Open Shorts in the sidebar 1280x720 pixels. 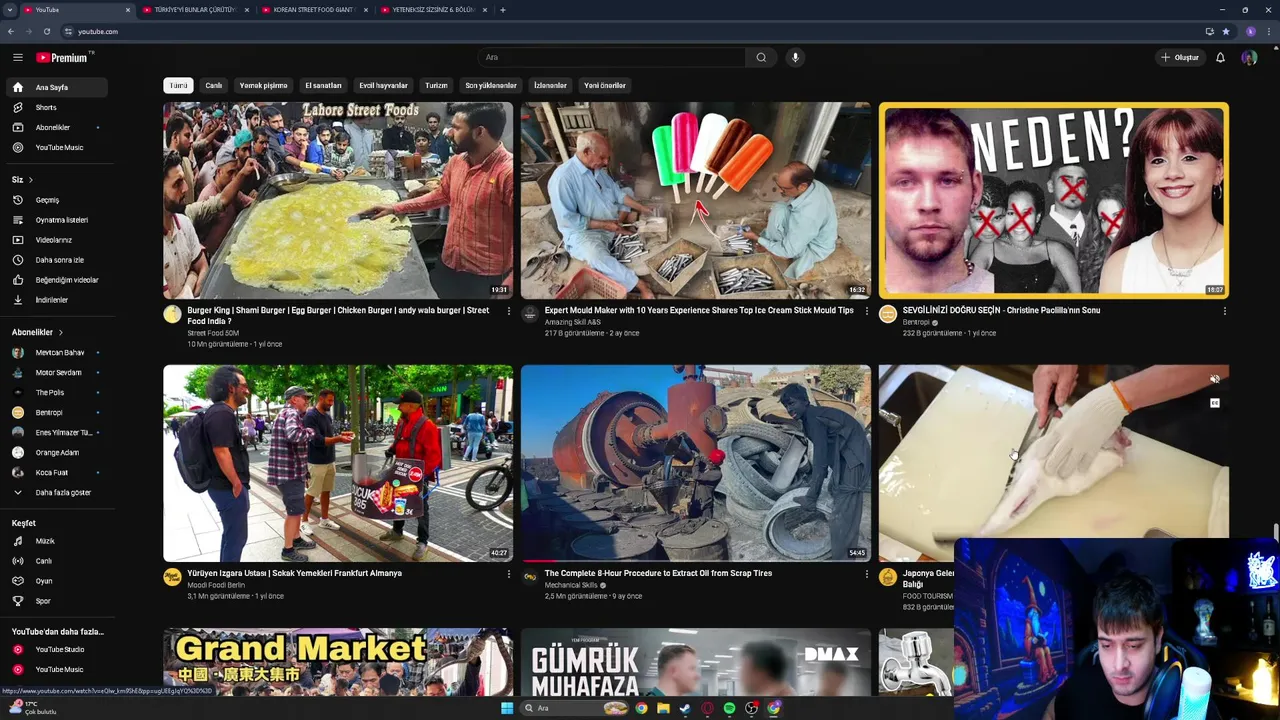[55, 107]
